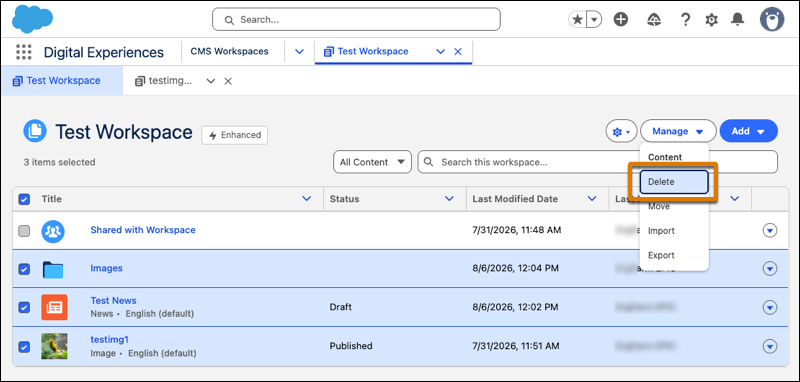Open the testimg1 link
The image size is (800, 382).
pos(109,340)
